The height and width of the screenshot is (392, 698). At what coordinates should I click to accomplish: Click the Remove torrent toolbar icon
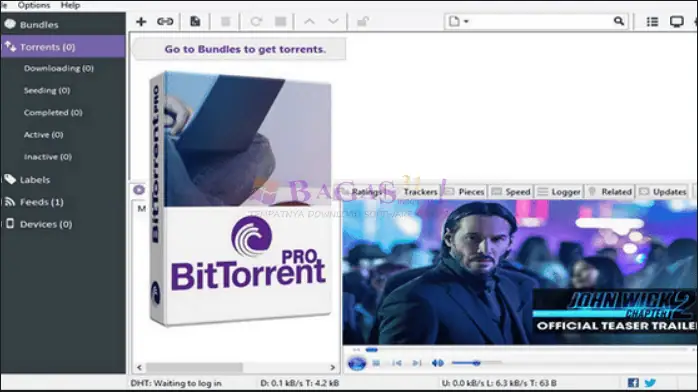[226, 21]
